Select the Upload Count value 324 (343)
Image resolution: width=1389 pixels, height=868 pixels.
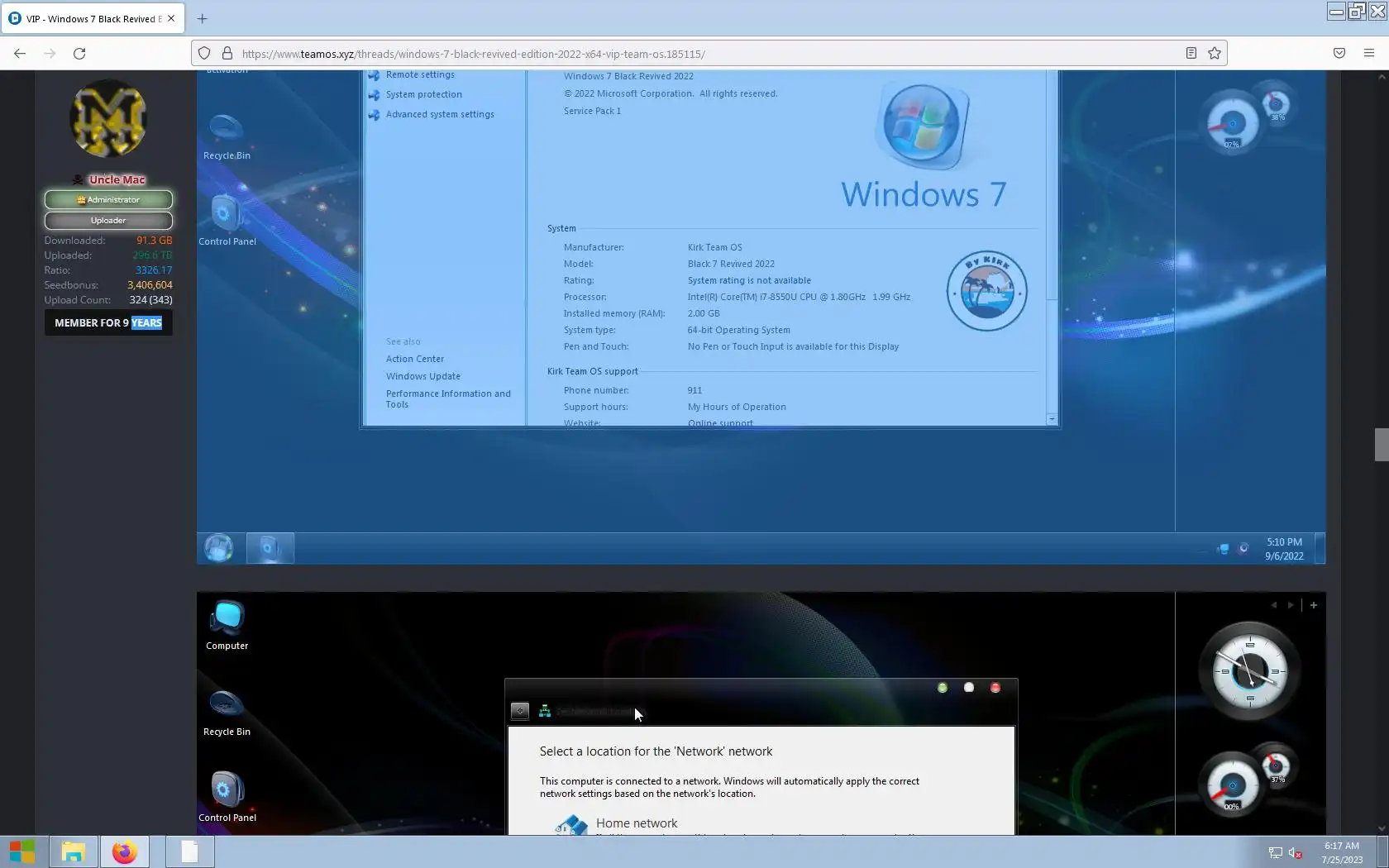[150, 300]
